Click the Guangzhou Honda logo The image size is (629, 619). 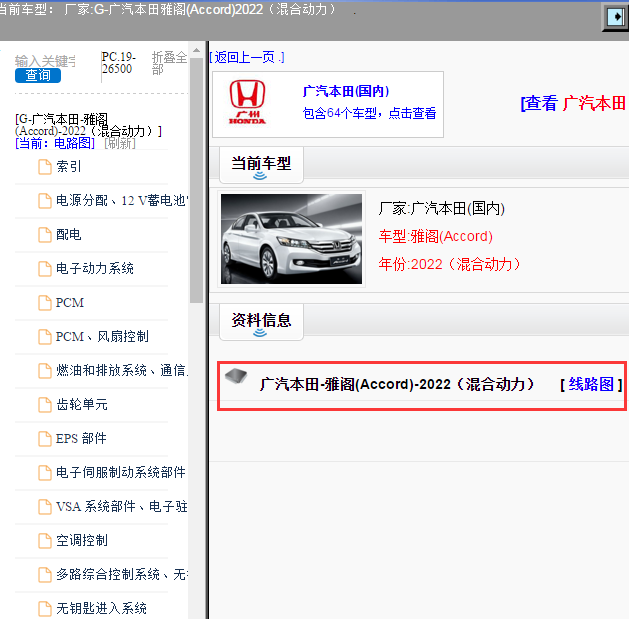pyautogui.click(x=247, y=102)
